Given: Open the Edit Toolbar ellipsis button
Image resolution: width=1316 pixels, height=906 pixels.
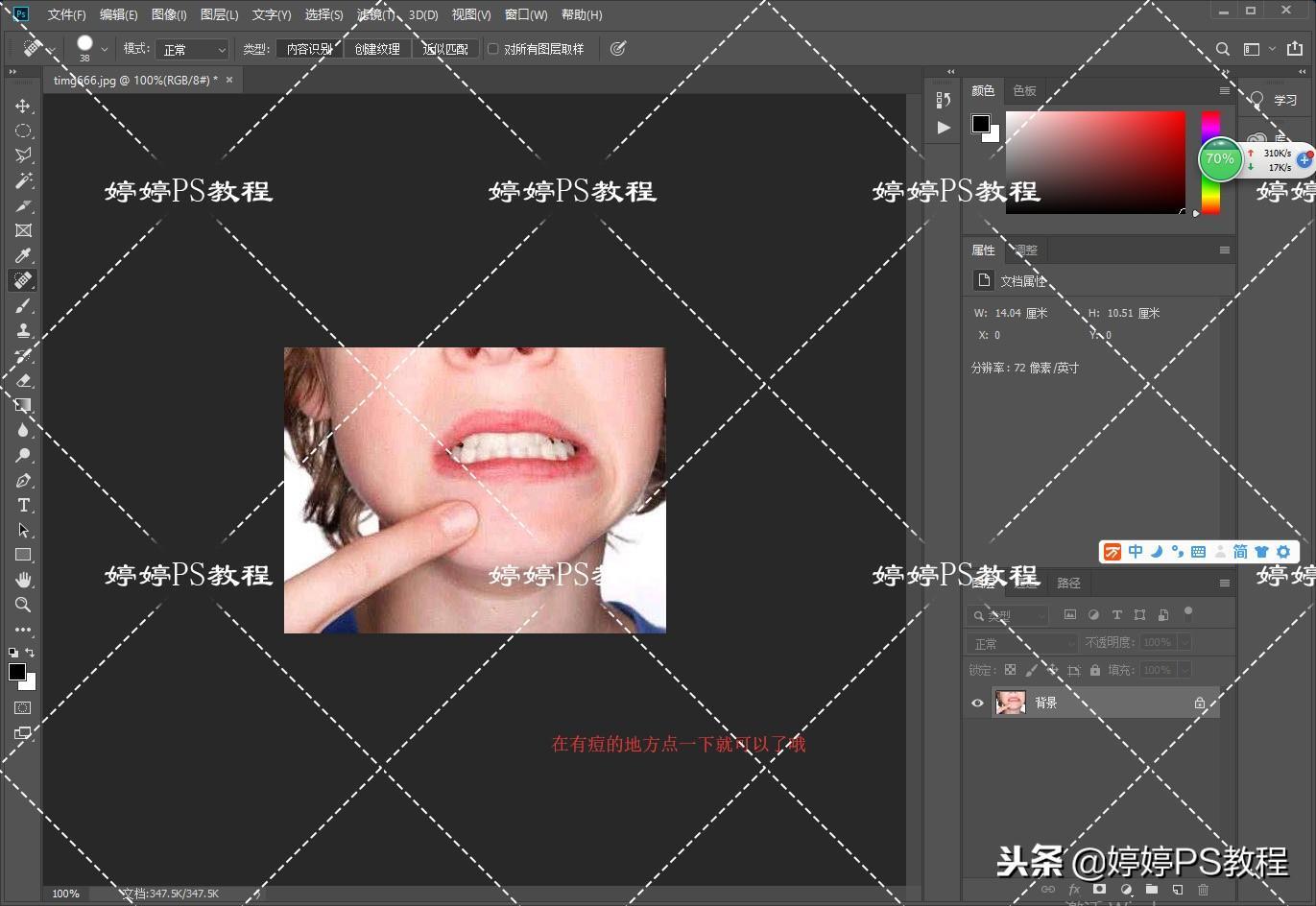Looking at the screenshot, I should click(23, 630).
